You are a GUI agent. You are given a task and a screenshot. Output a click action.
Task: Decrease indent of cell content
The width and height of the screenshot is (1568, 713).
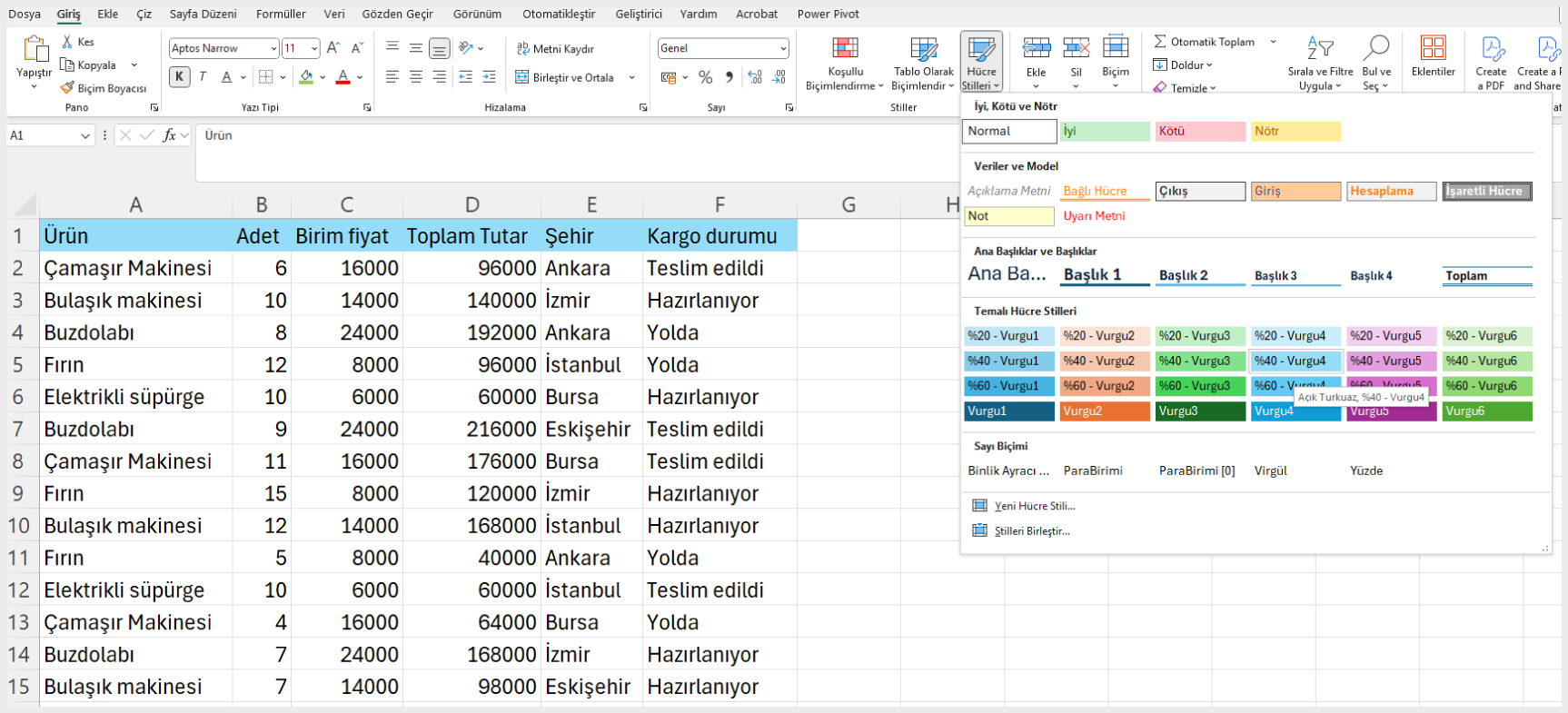466,77
